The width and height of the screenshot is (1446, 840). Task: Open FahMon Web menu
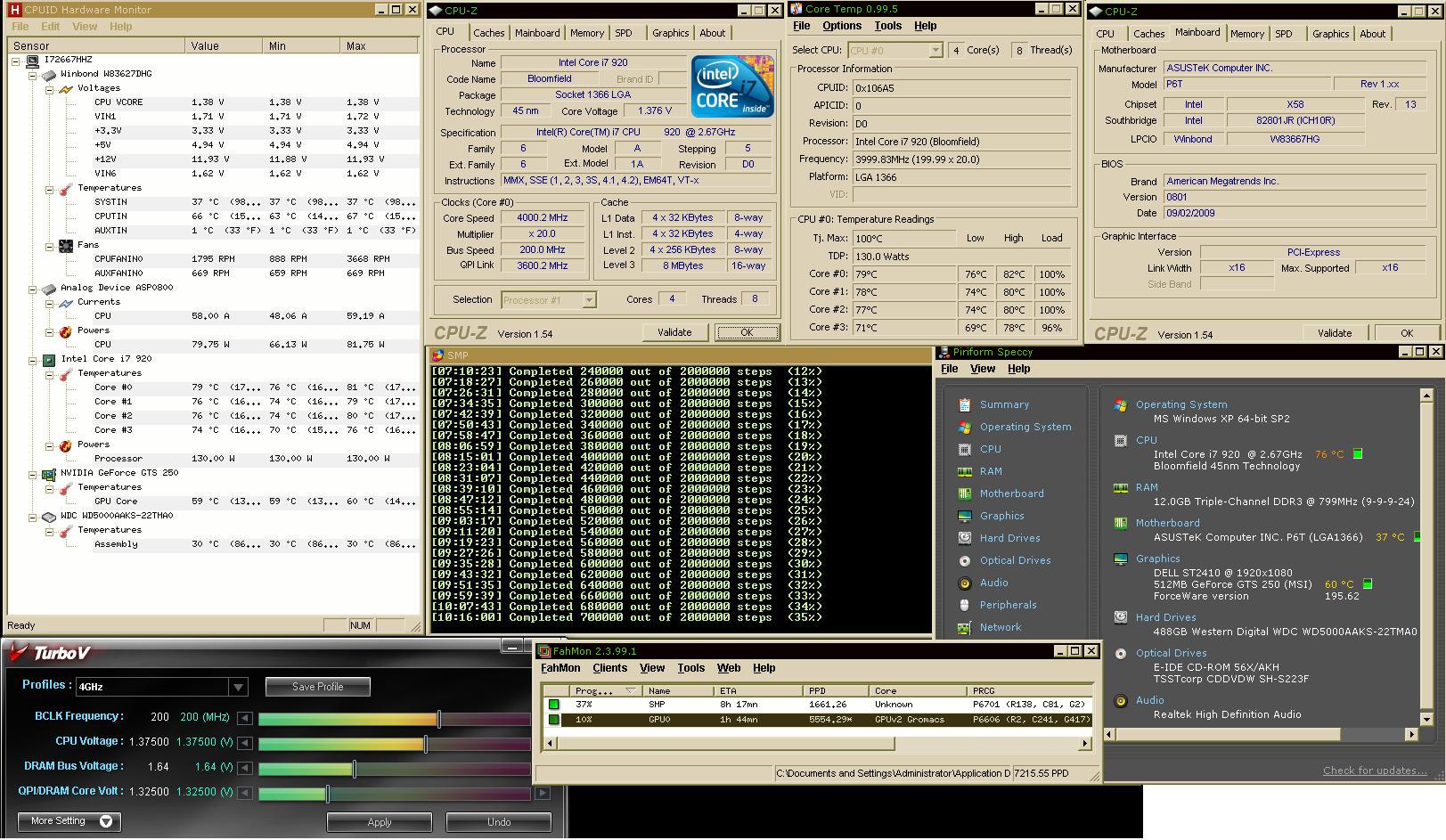[x=729, y=668]
